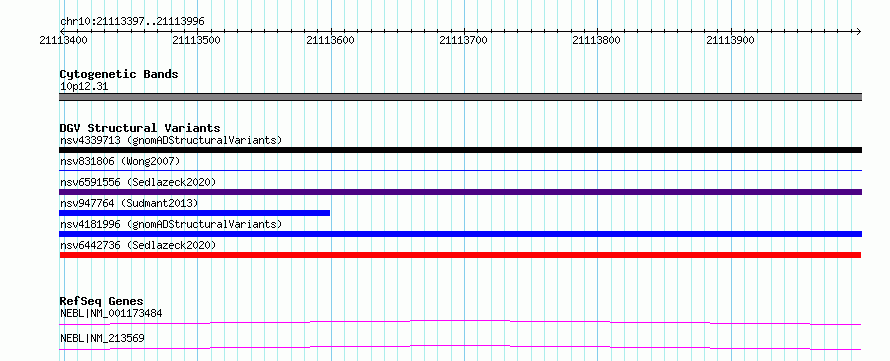The image size is (890, 361).
Task: Select the red nsv6442736 variant bar
Action: (460, 255)
